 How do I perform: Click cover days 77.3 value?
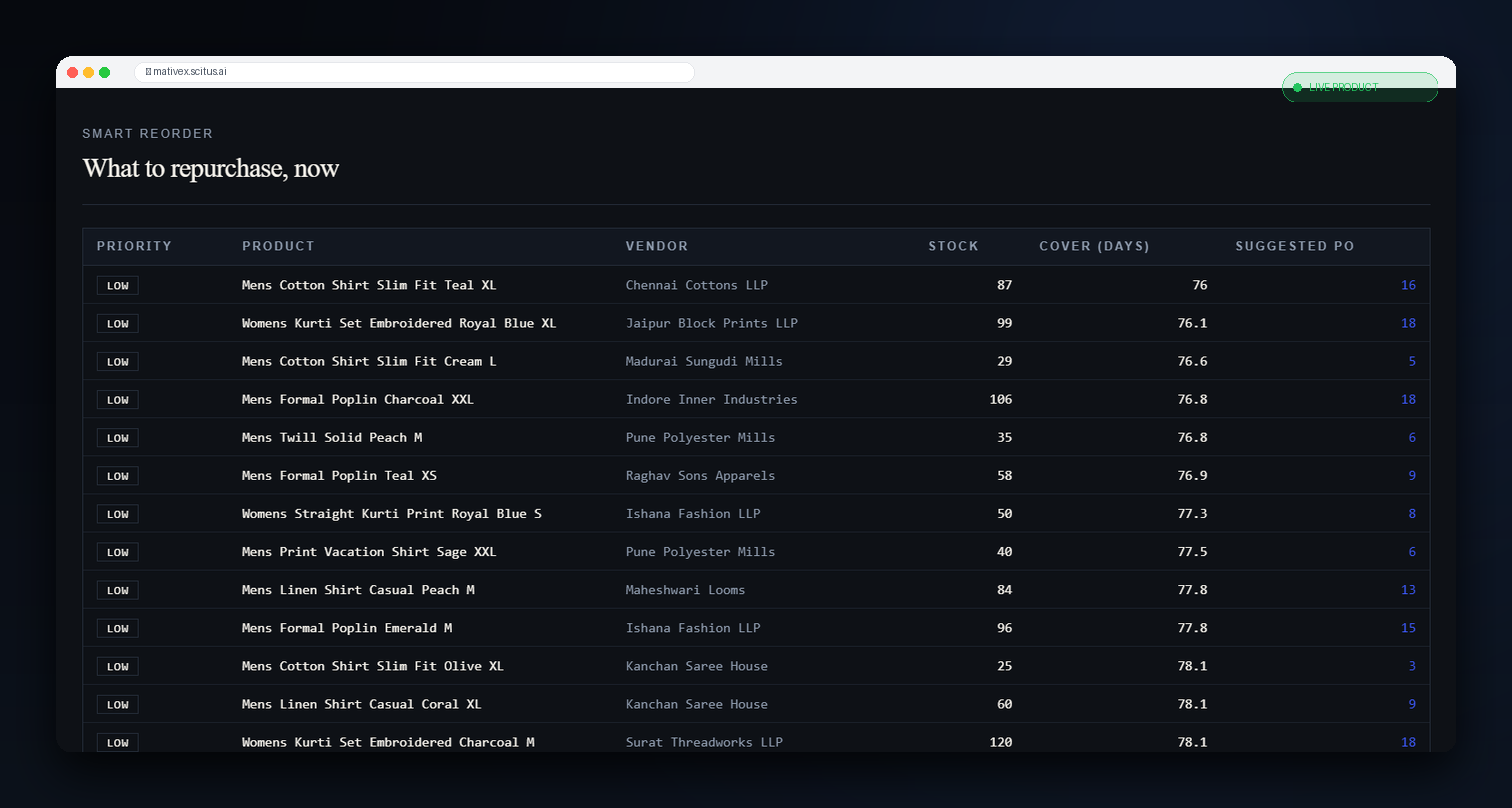[1192, 513]
